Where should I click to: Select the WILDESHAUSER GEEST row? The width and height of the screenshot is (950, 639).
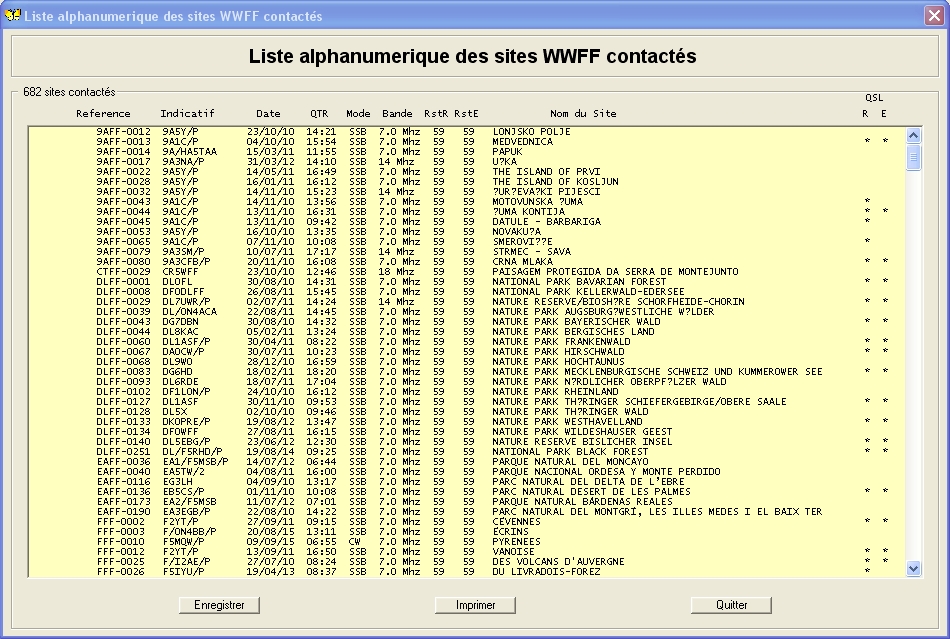467,431
